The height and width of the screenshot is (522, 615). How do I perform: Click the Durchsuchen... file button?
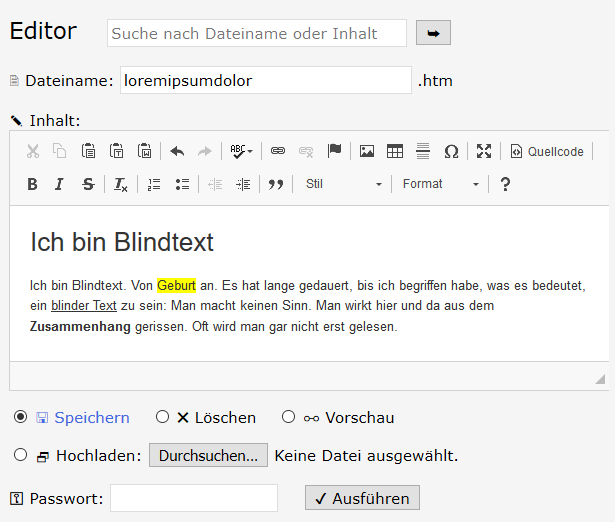(208, 455)
